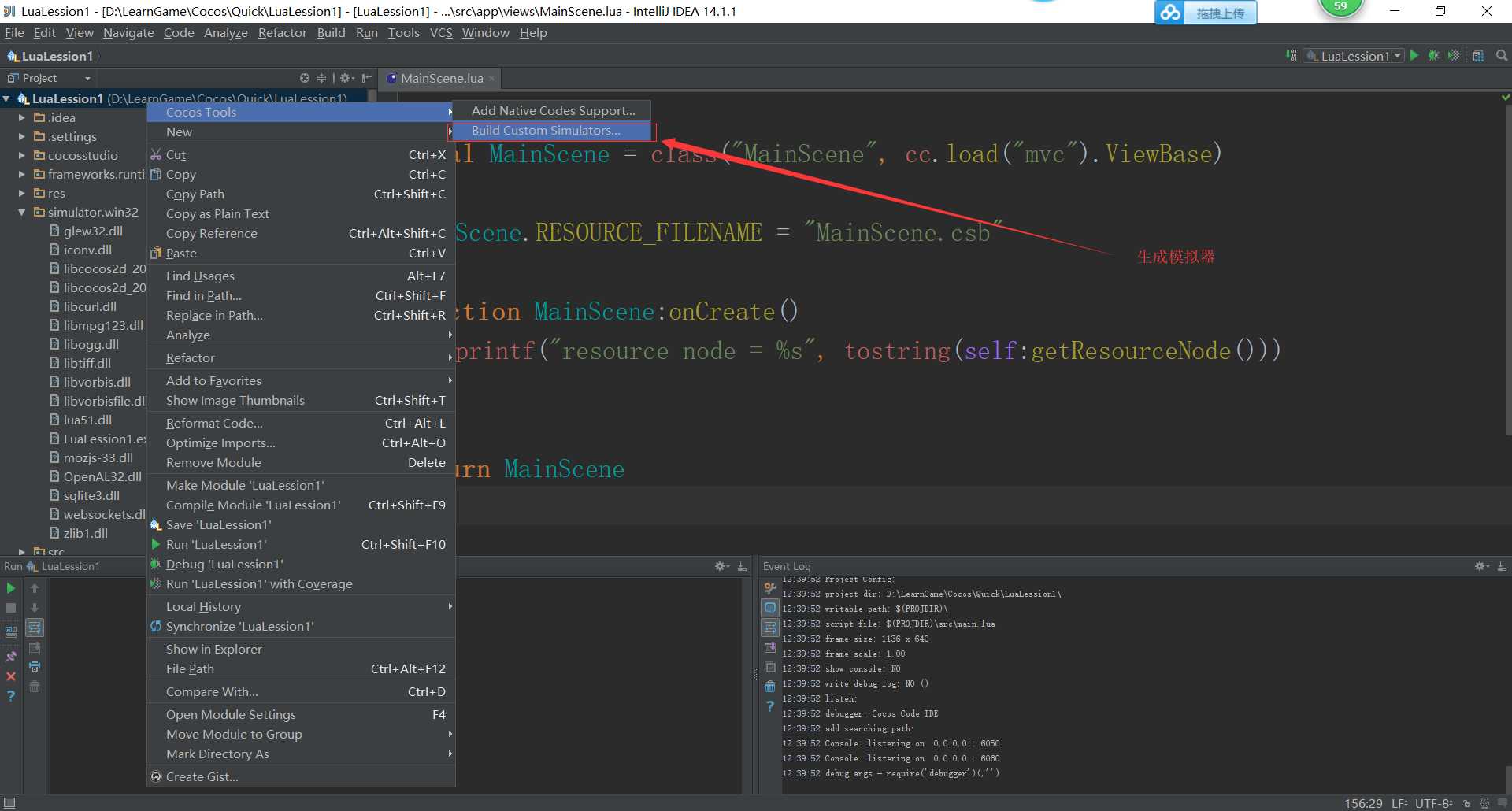Click the green 59 floating badge
The width and height of the screenshot is (1512, 811).
[1340, 7]
